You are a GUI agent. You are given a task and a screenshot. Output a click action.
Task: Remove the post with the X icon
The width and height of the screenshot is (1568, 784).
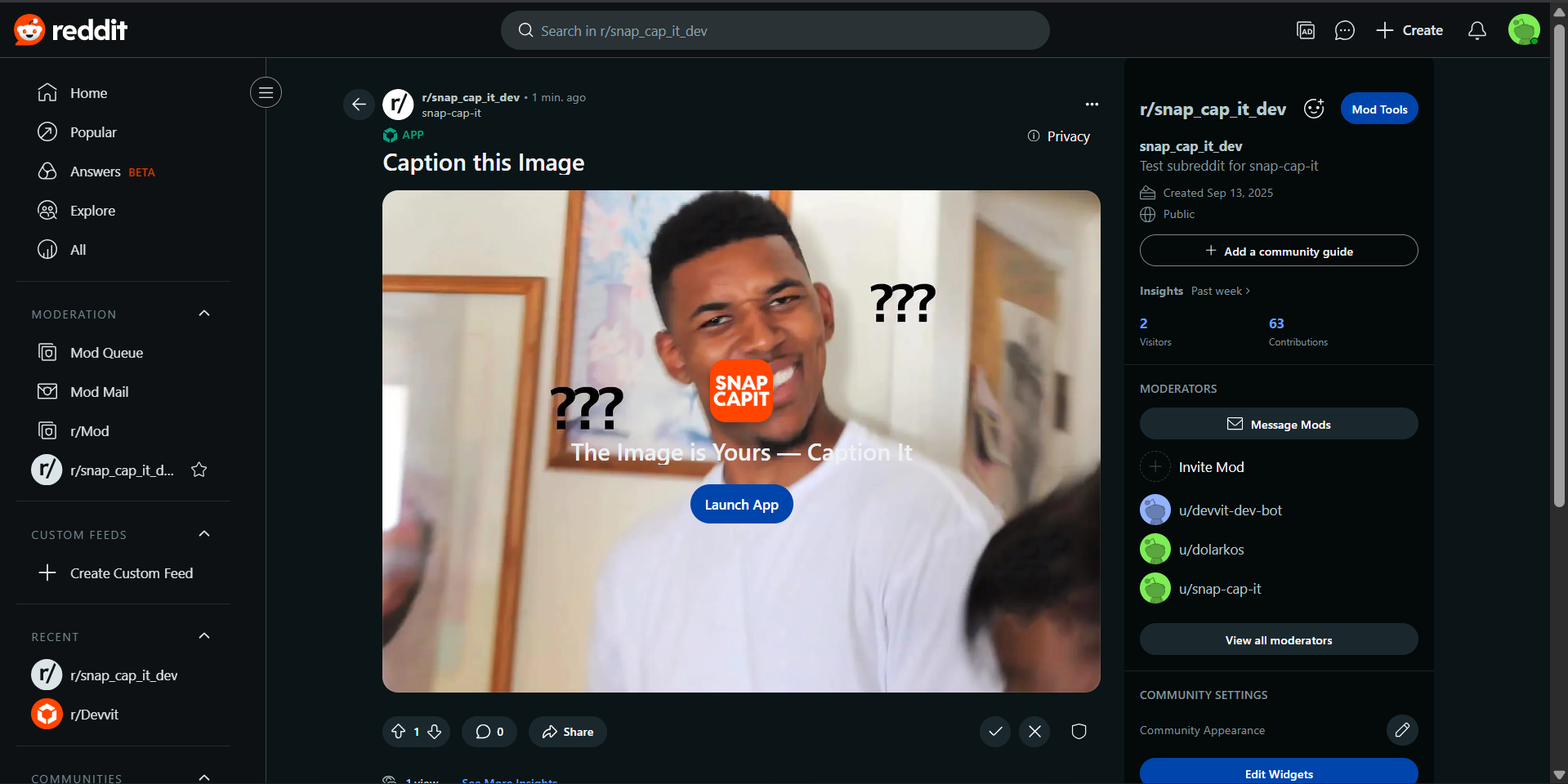(1034, 732)
